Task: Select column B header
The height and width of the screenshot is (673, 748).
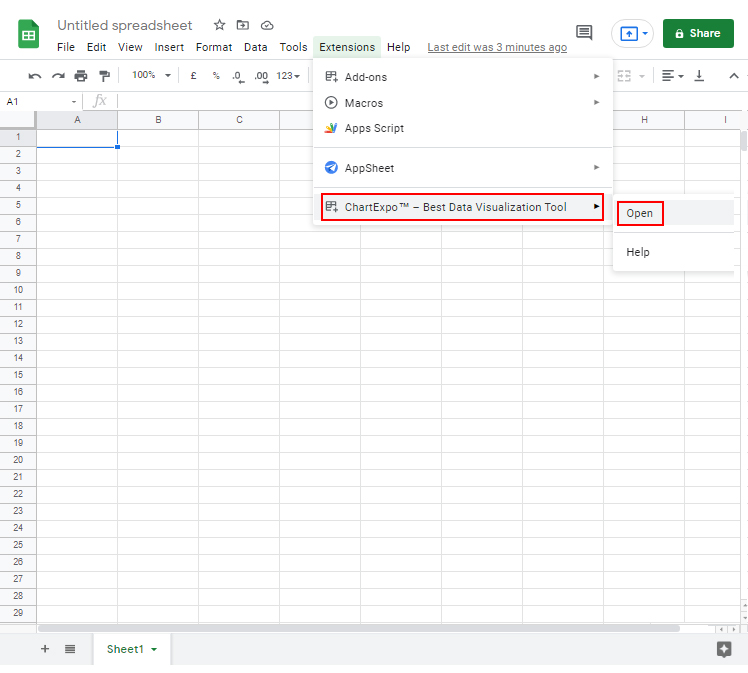Action: (x=158, y=120)
